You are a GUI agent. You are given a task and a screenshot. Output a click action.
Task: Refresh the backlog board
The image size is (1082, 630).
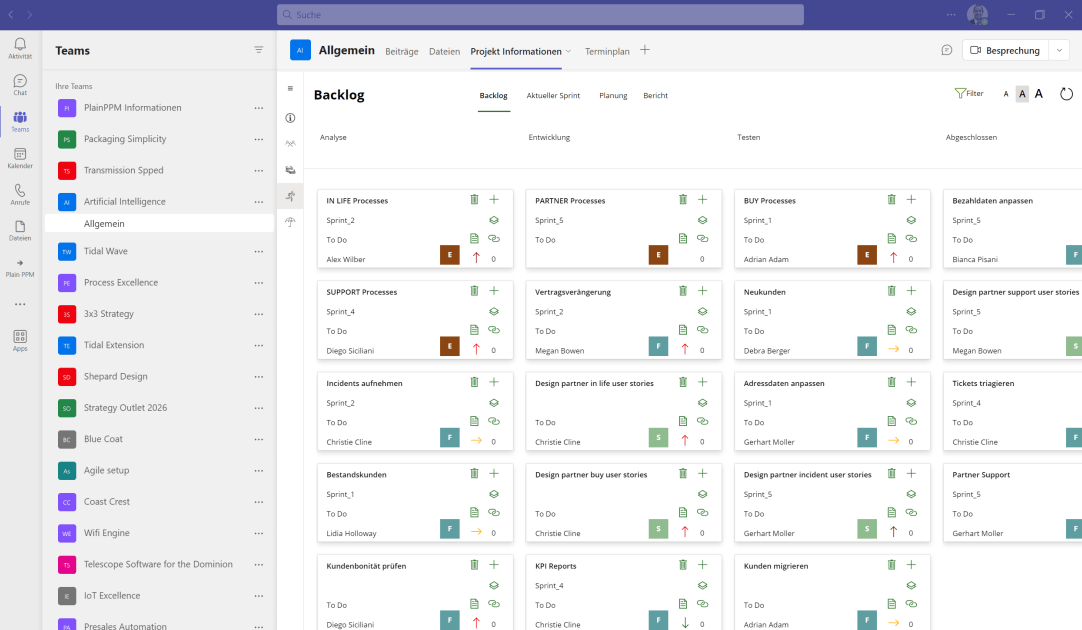point(1066,94)
